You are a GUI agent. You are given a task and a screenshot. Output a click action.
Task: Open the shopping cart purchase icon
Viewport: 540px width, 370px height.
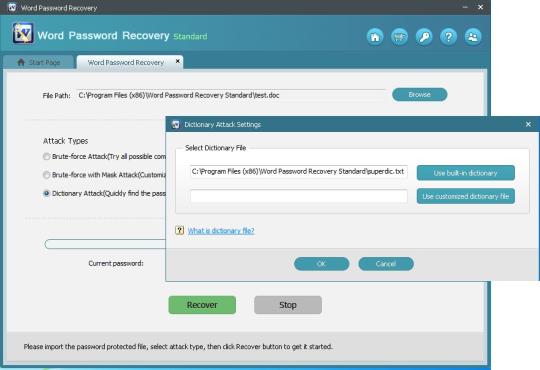(x=399, y=37)
